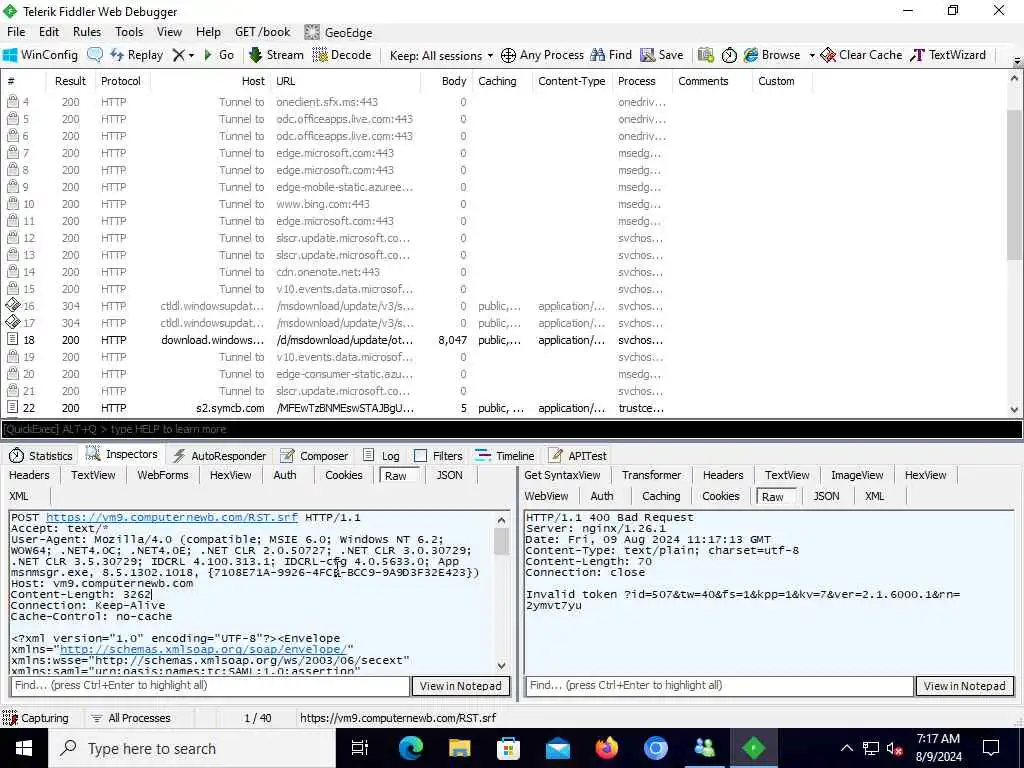Click request pane View in Notepad button
The height and width of the screenshot is (768, 1024).
[460, 686]
